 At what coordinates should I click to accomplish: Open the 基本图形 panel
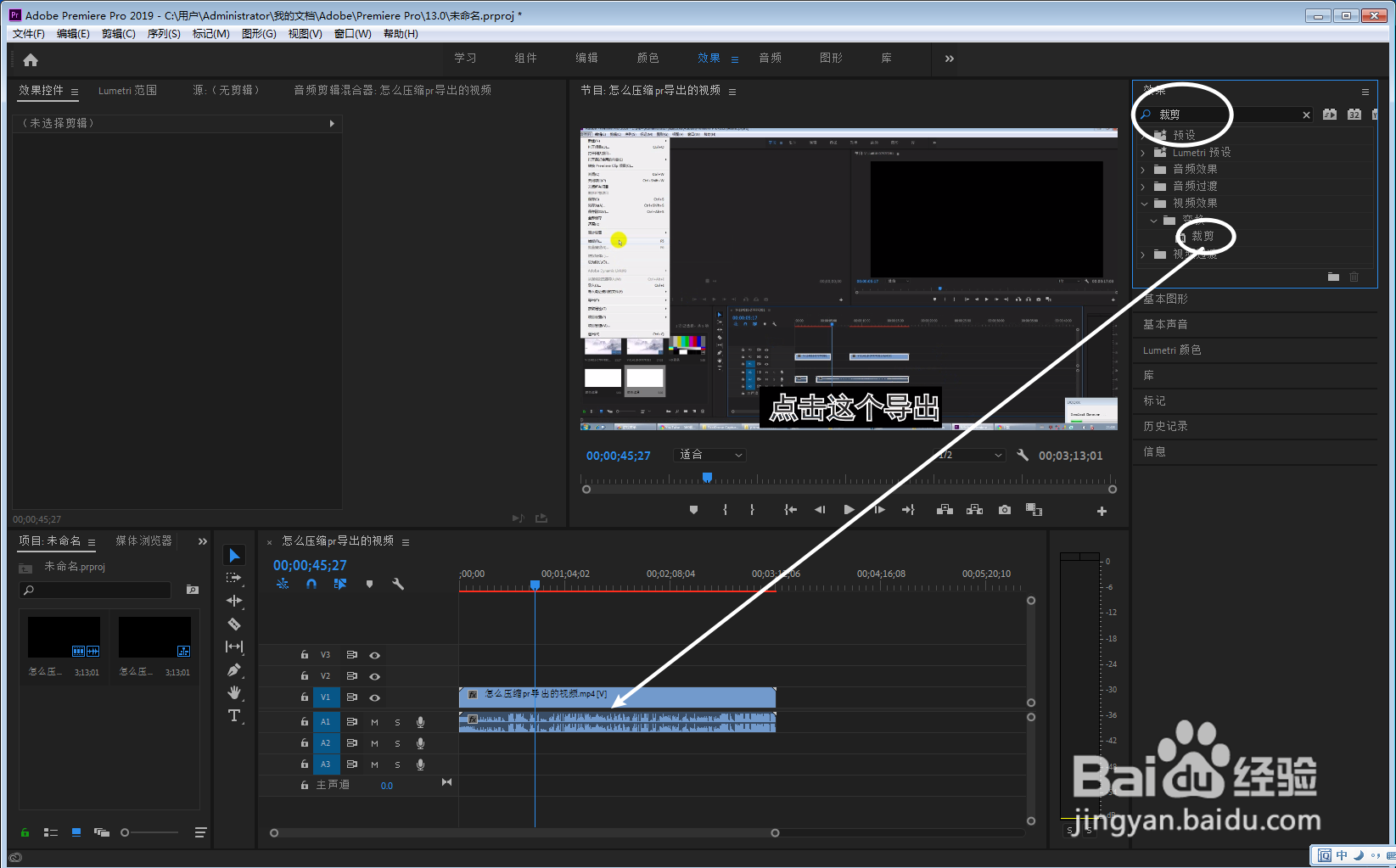tap(1165, 299)
